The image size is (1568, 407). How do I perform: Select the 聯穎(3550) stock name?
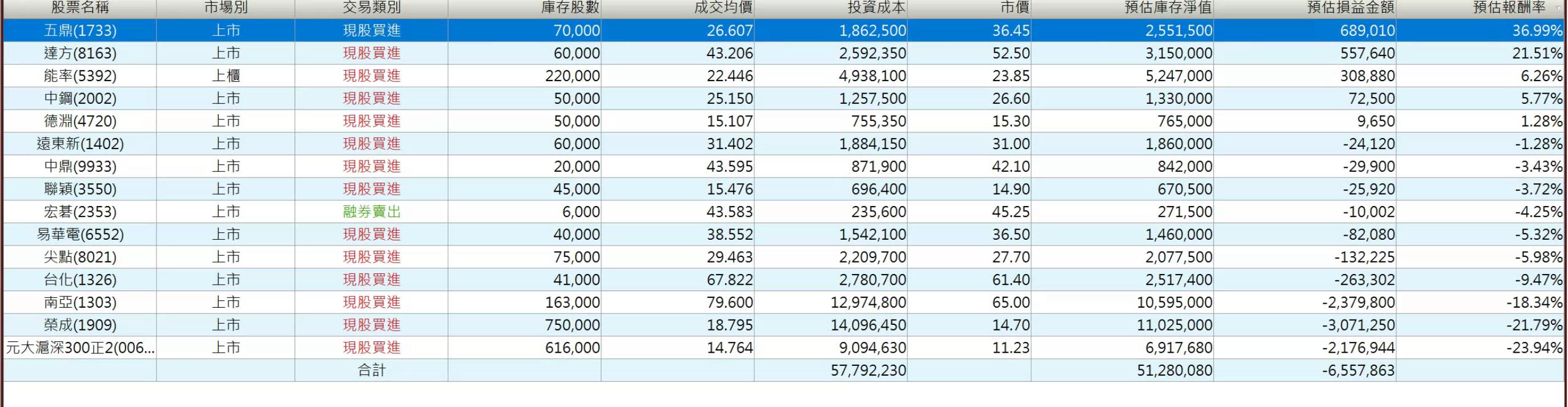click(80, 189)
